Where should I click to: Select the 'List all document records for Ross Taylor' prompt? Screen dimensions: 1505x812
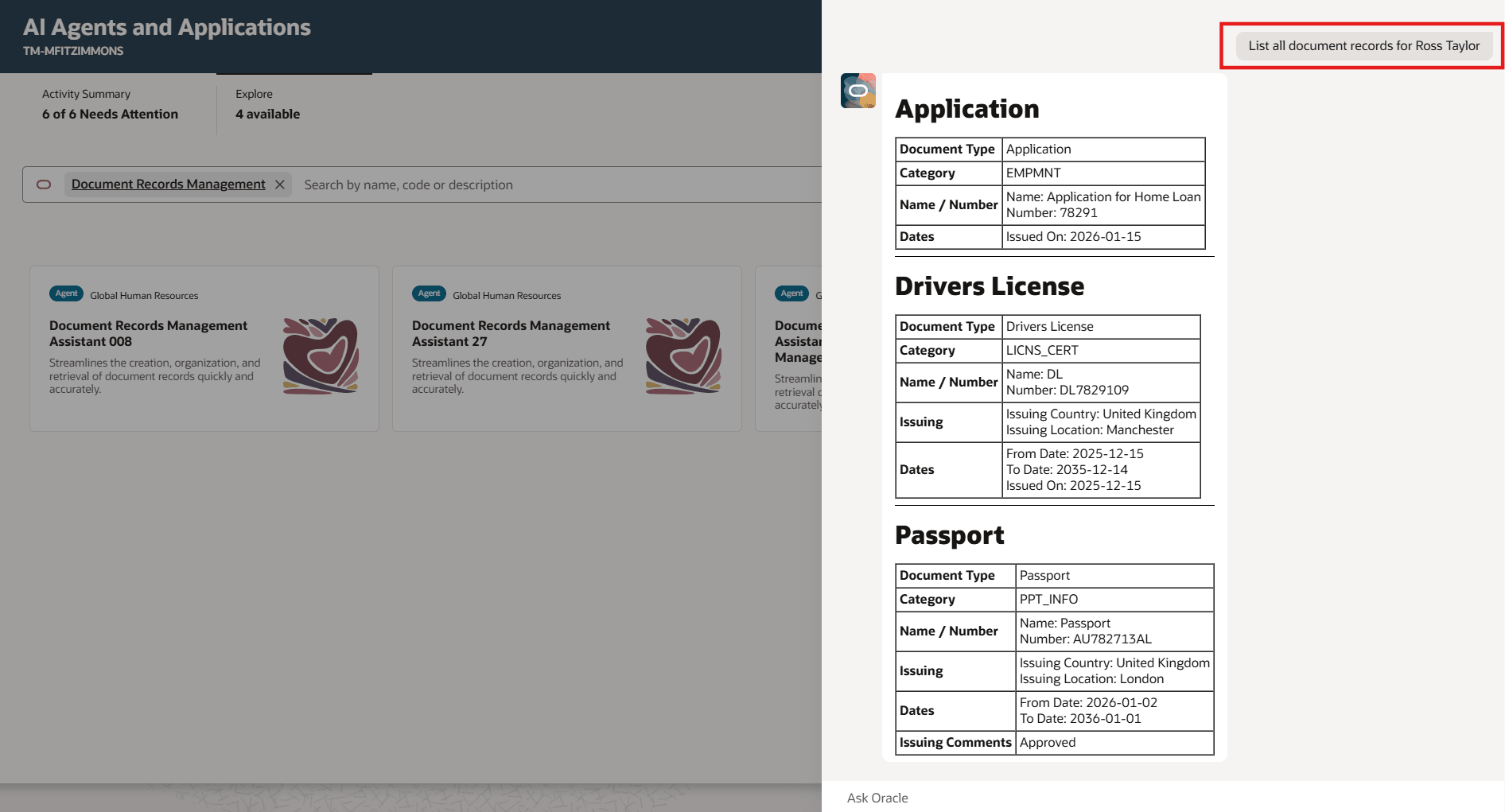[x=1364, y=45]
